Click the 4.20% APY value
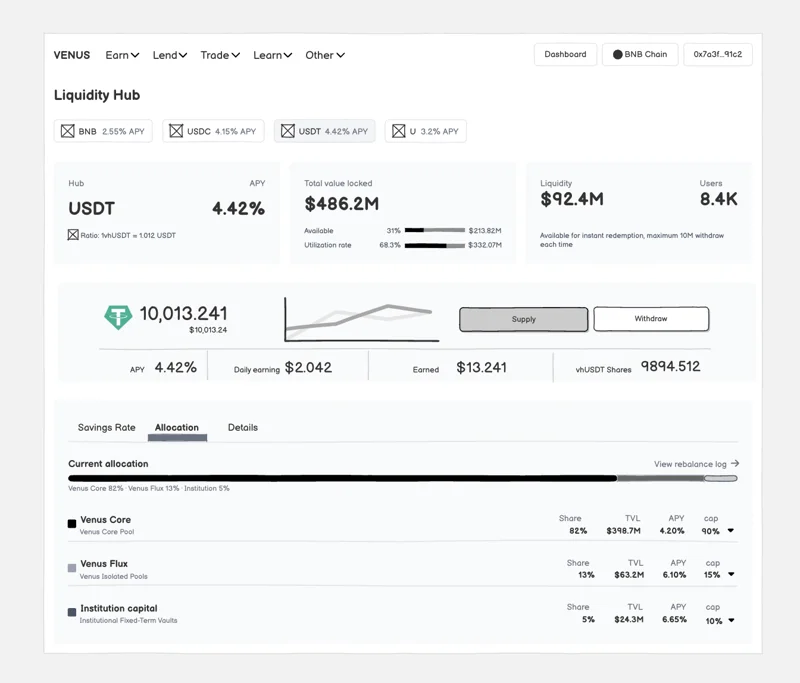The height and width of the screenshot is (683, 800). click(672, 530)
